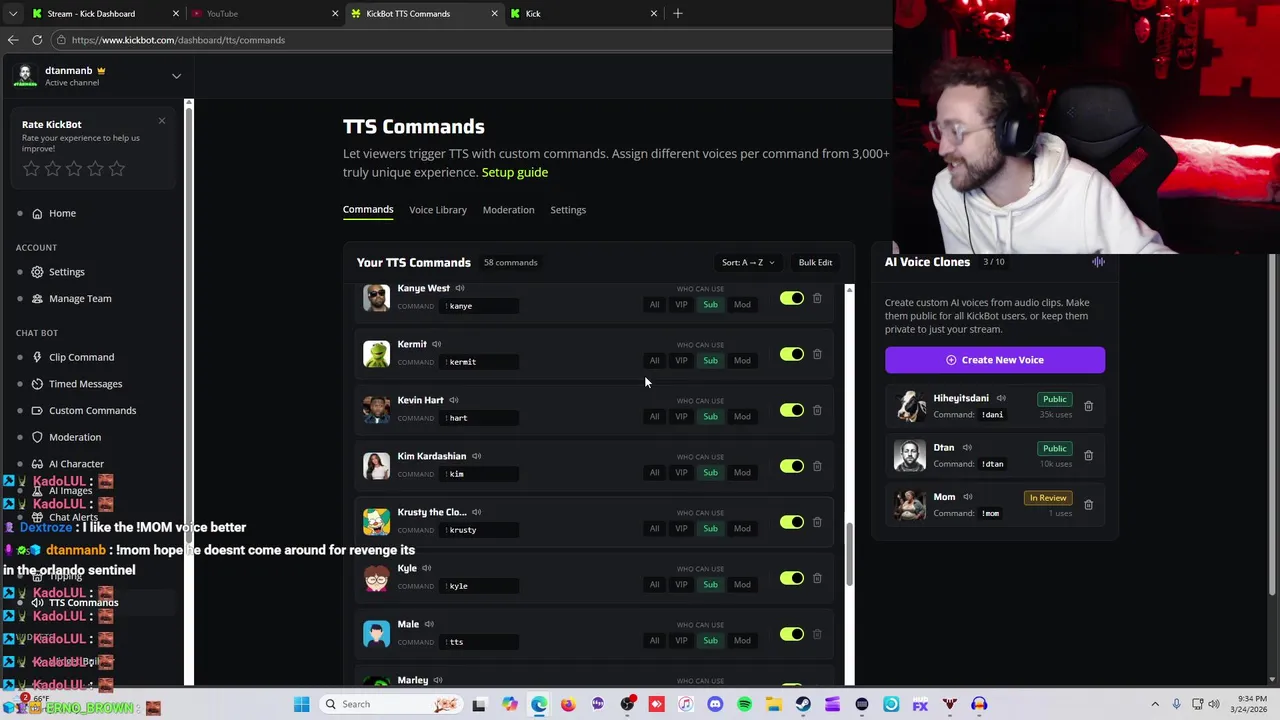The height and width of the screenshot is (720, 1280).
Task: Disable the Kermit command toggle
Action: coord(792,354)
